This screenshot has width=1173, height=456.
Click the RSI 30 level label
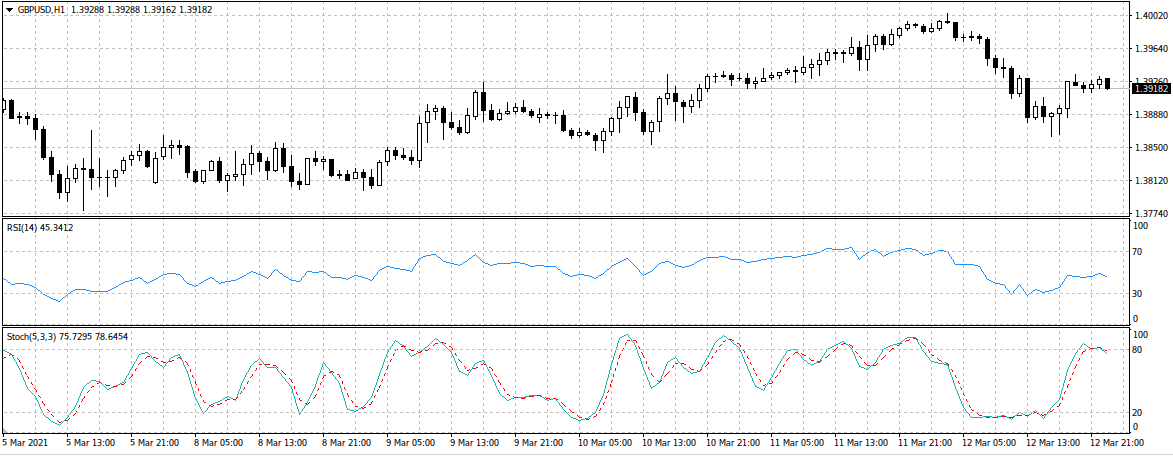[x=1137, y=293]
